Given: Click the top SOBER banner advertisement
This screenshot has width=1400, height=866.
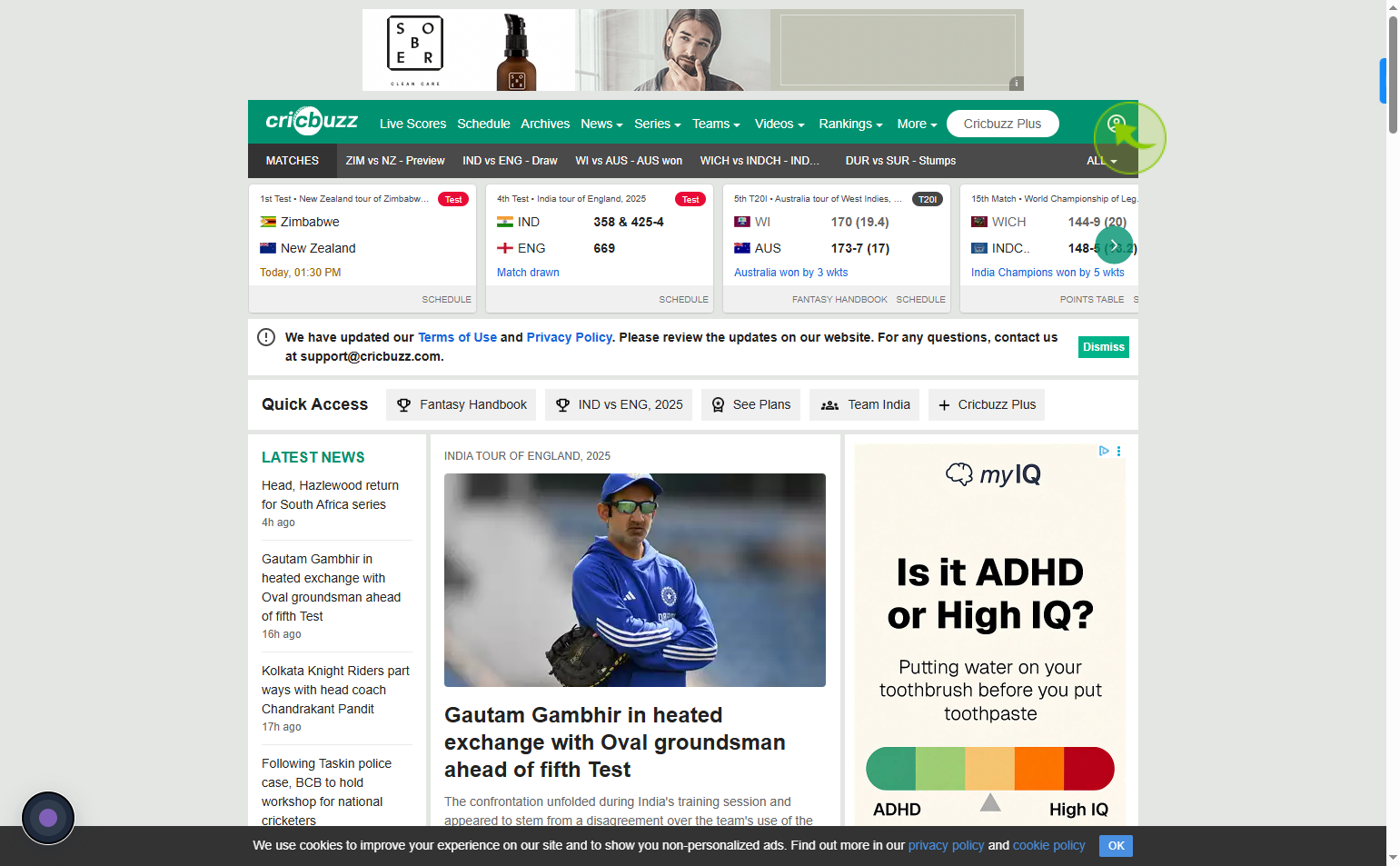Looking at the screenshot, I should [693, 50].
